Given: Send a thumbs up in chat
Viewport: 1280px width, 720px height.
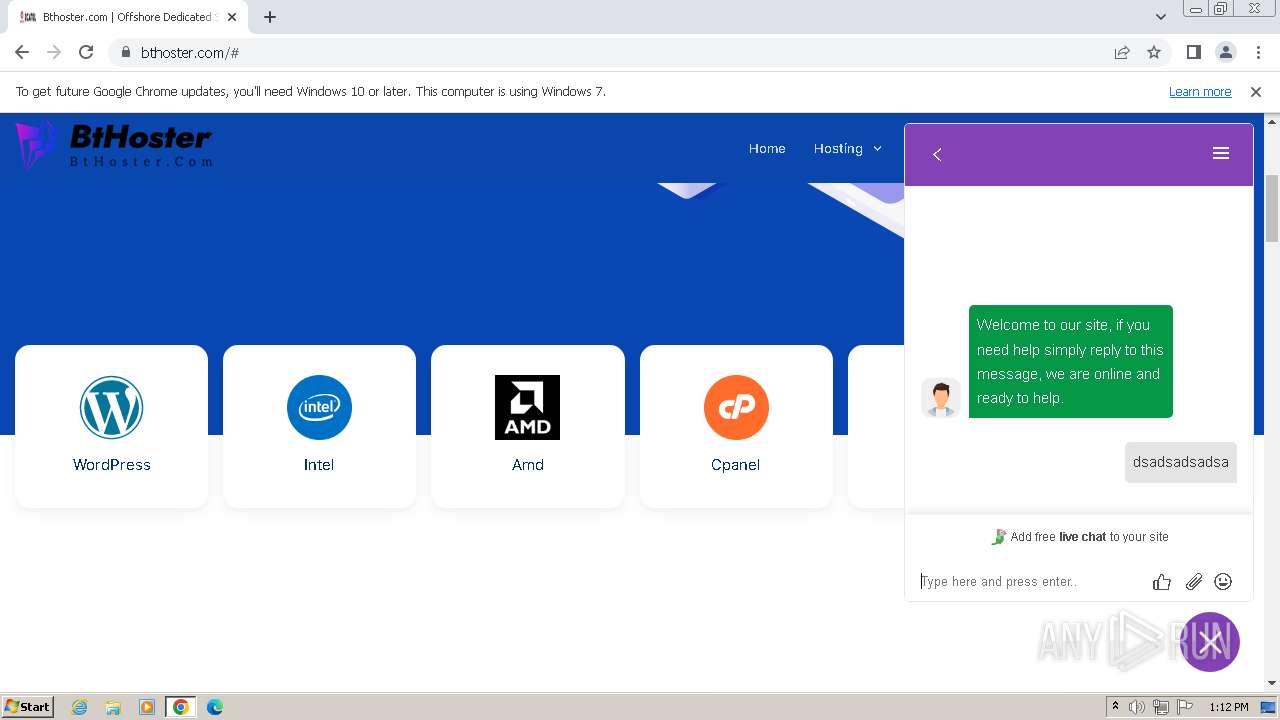Looking at the screenshot, I should coord(1161,582).
